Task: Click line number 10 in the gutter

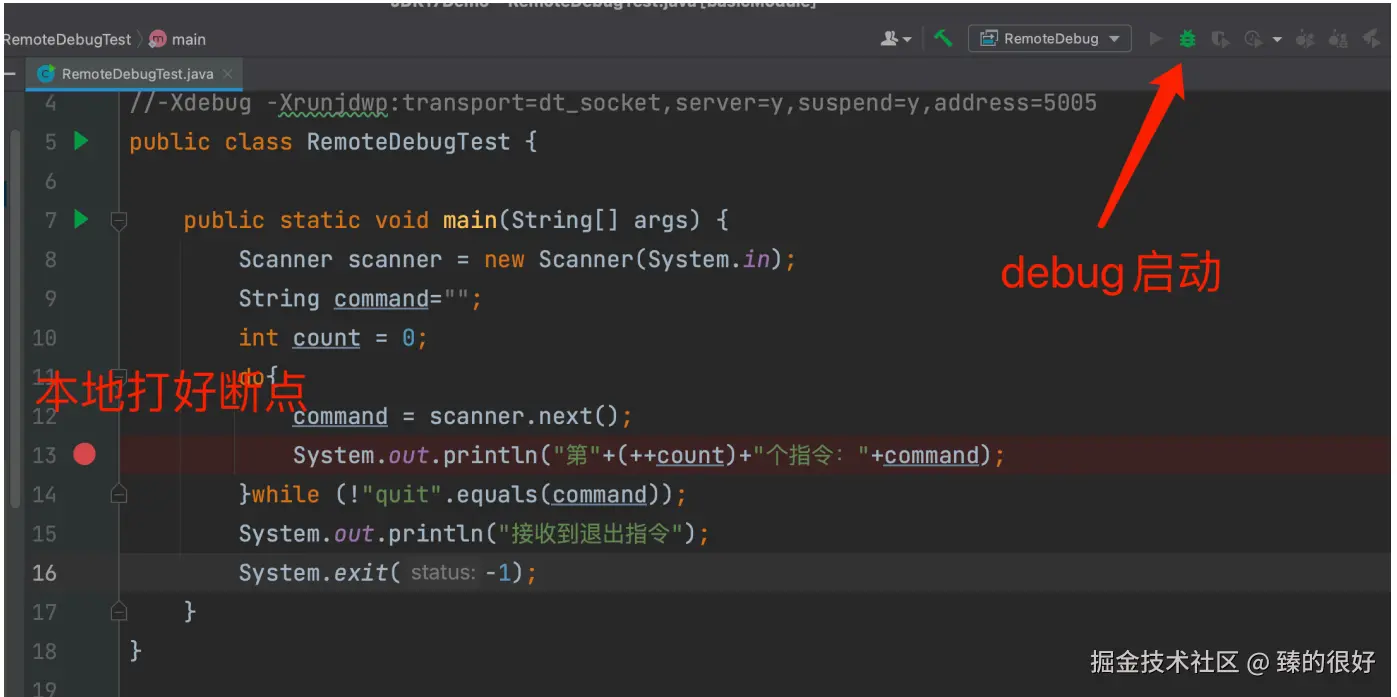Action: pyautogui.click(x=45, y=337)
